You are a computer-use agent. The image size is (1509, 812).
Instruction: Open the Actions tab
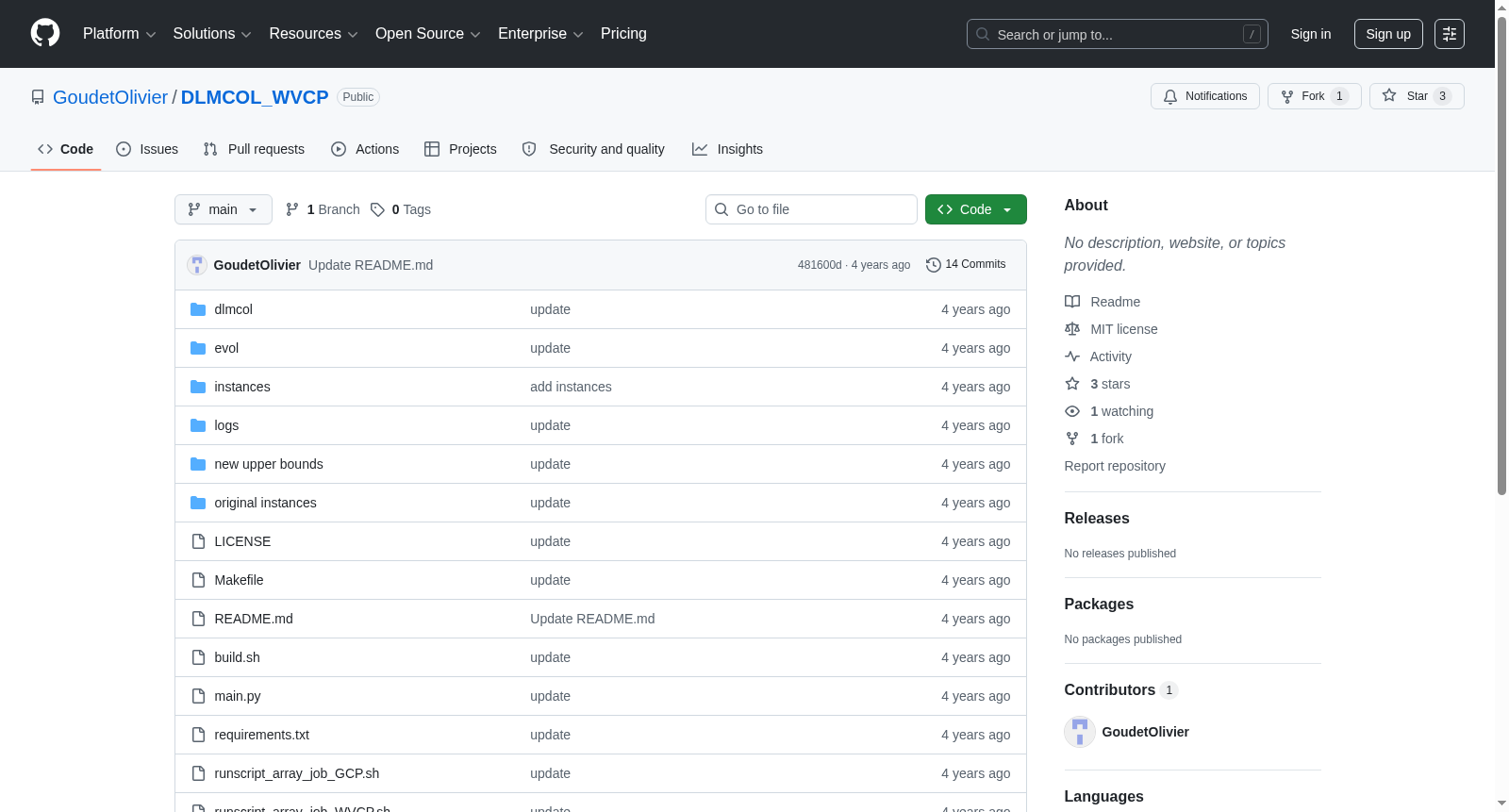tap(365, 149)
